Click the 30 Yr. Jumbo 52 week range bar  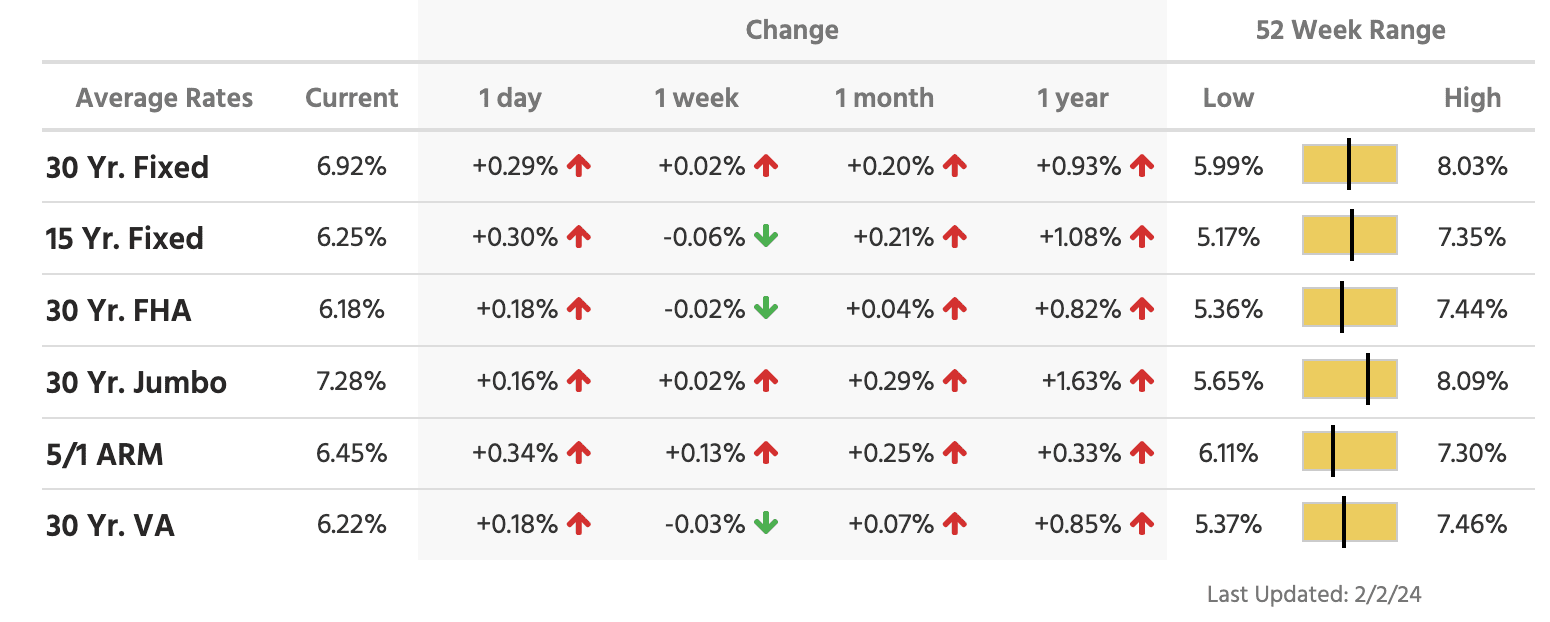pos(1349,381)
